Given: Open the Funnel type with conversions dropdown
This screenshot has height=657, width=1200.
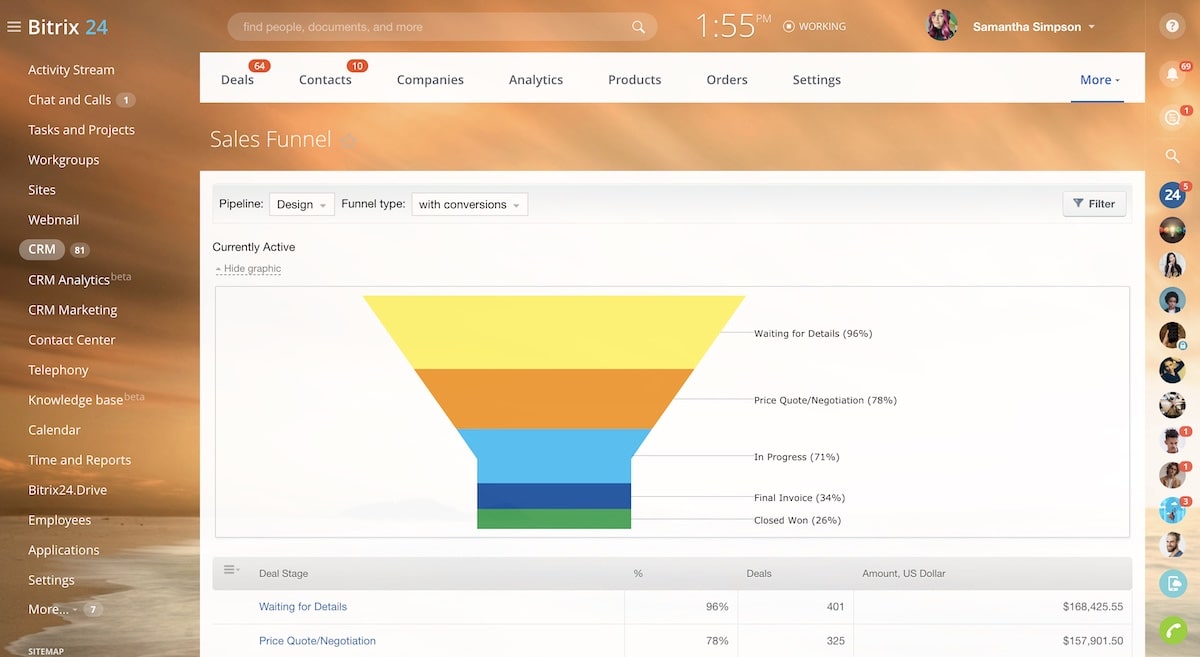Looking at the screenshot, I should tap(469, 204).
